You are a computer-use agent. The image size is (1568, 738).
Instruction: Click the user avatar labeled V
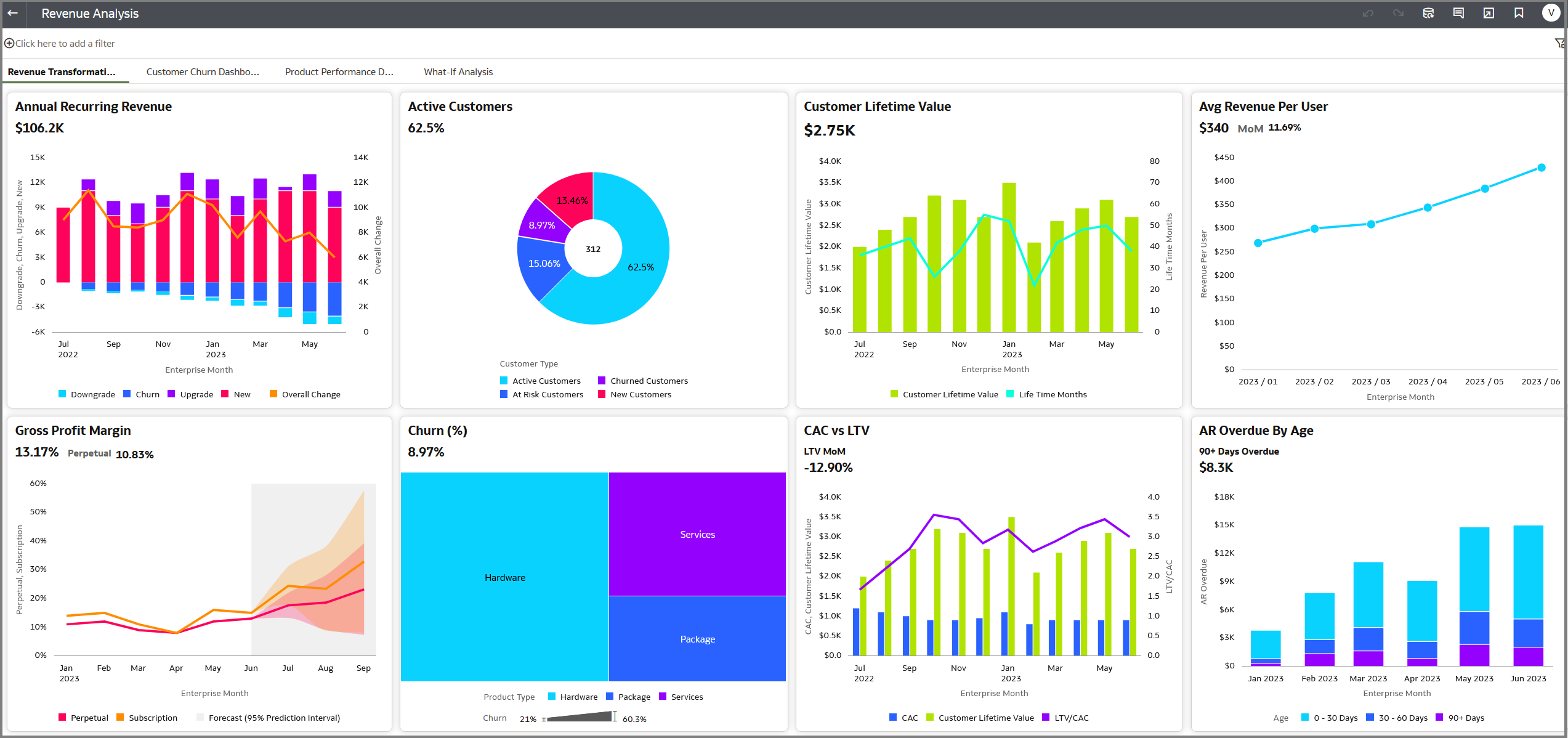[1551, 13]
